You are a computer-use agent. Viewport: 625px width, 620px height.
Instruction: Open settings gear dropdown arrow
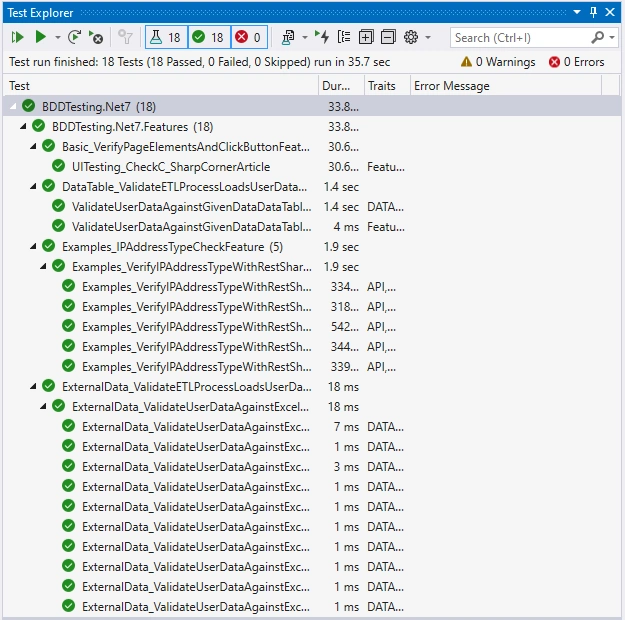(x=428, y=37)
